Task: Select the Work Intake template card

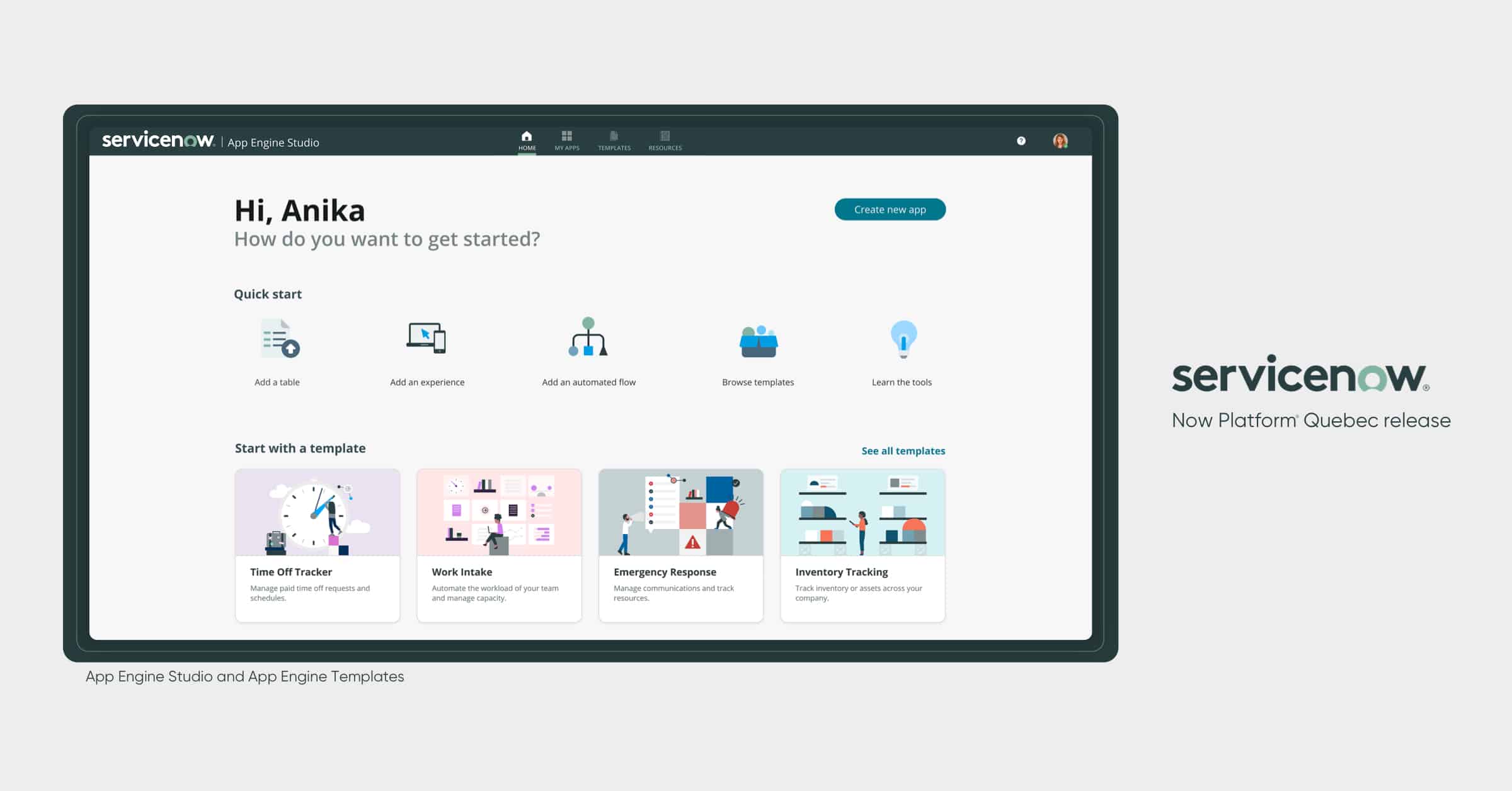Action: 498,545
